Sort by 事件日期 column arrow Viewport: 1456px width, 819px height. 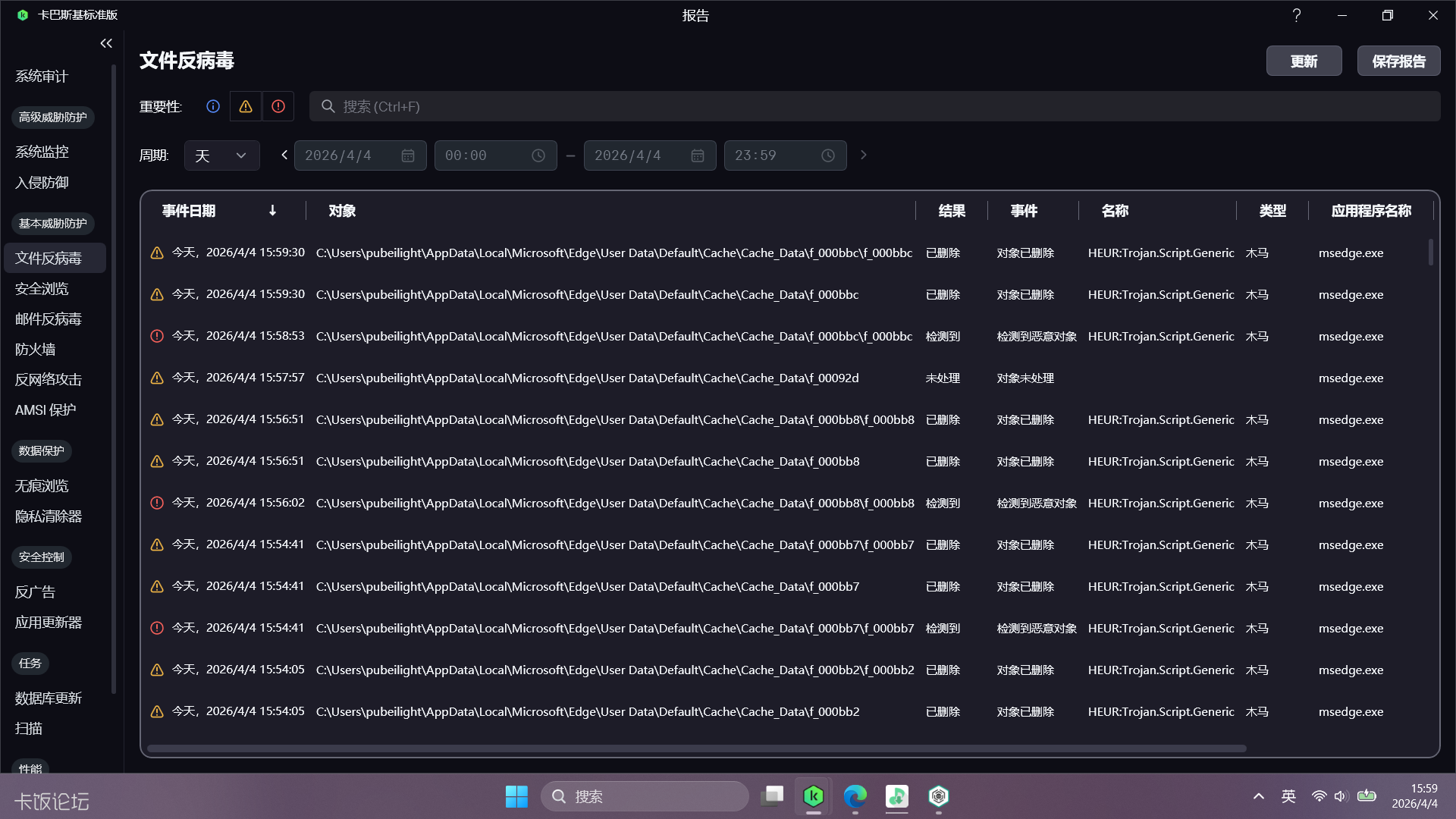[x=272, y=211]
